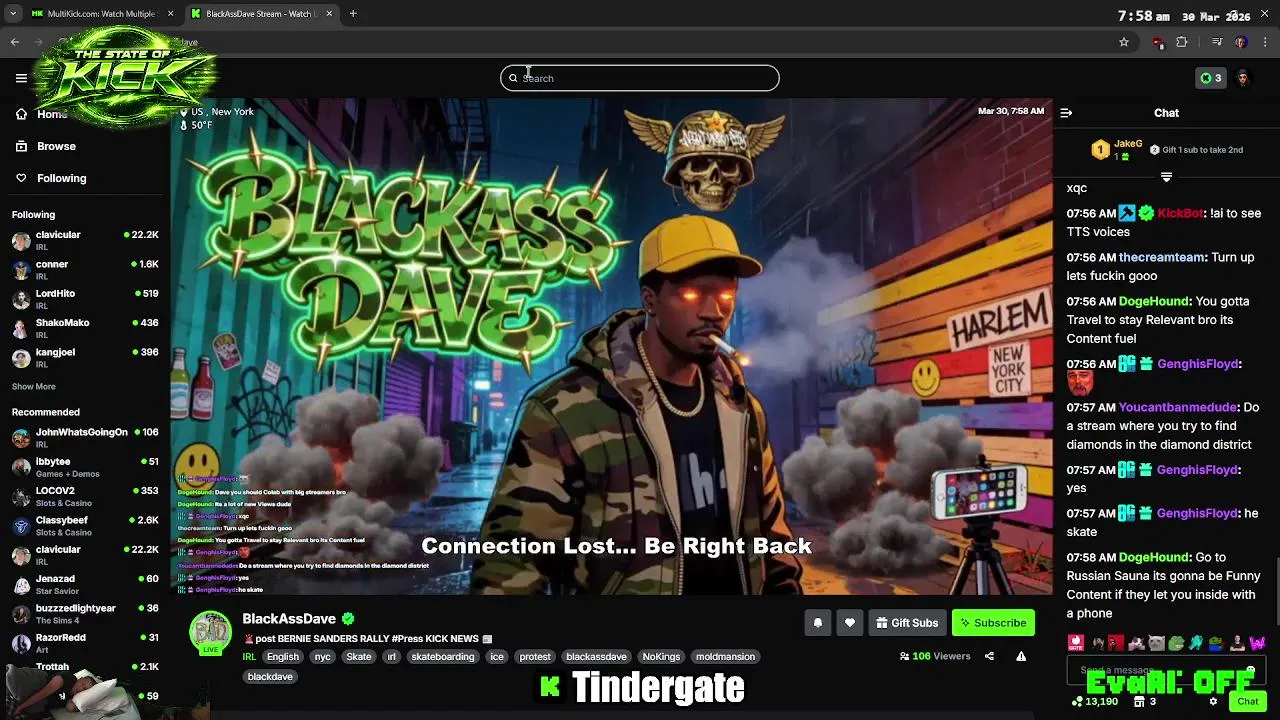1280x720 pixels.
Task: Open chat settings gear icon
Action: click(1213, 702)
